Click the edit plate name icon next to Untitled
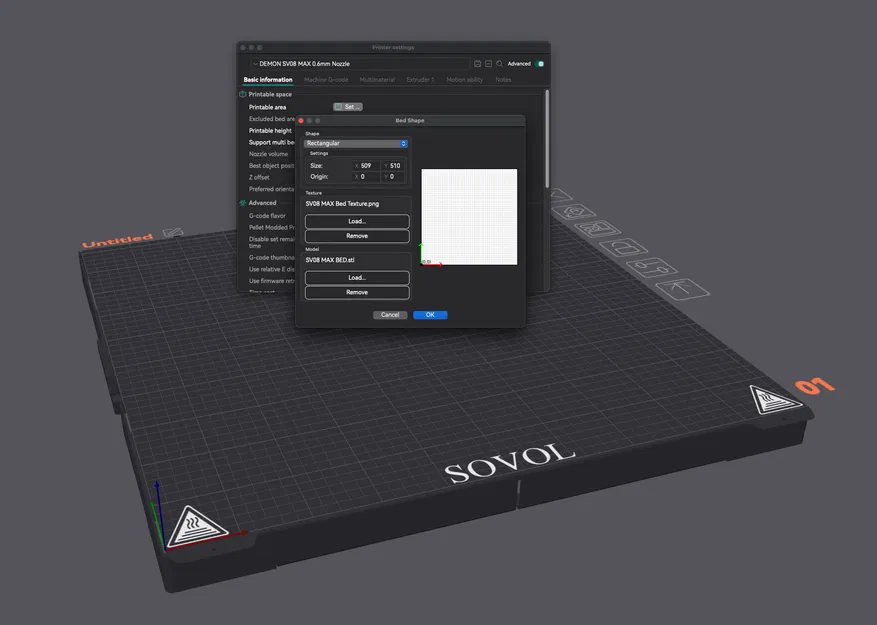The image size is (877, 625). pyautogui.click(x=173, y=232)
